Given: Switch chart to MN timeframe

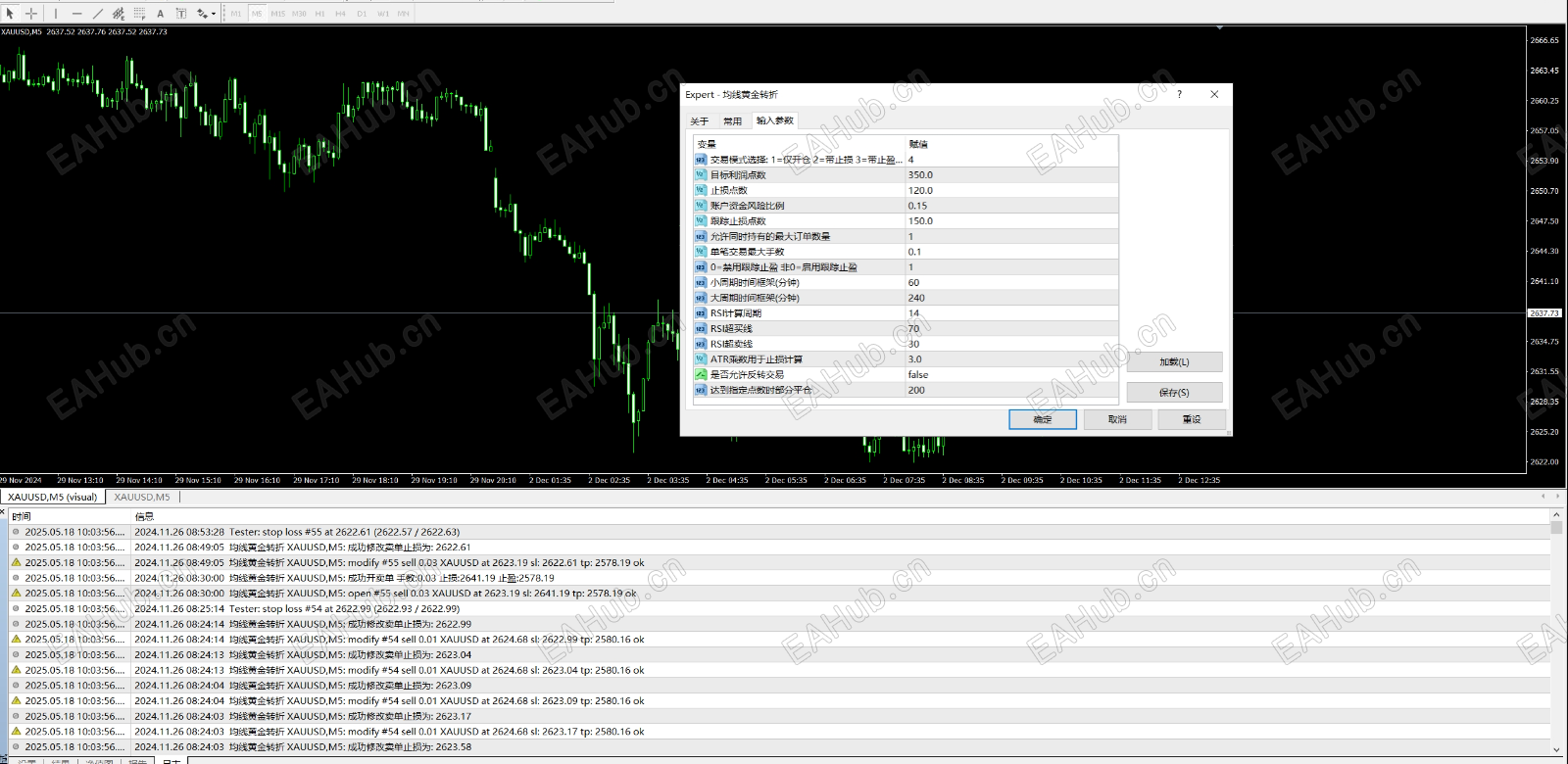Looking at the screenshot, I should [x=404, y=14].
